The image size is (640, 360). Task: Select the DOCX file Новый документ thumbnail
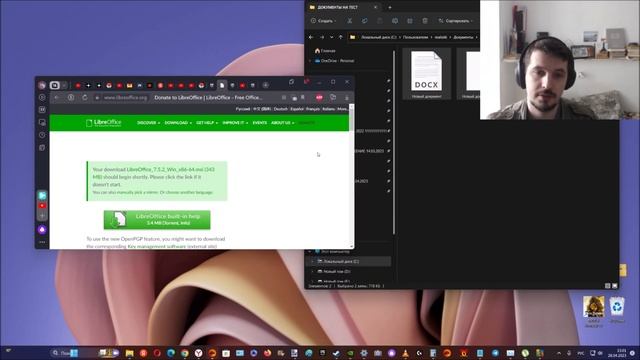427,74
